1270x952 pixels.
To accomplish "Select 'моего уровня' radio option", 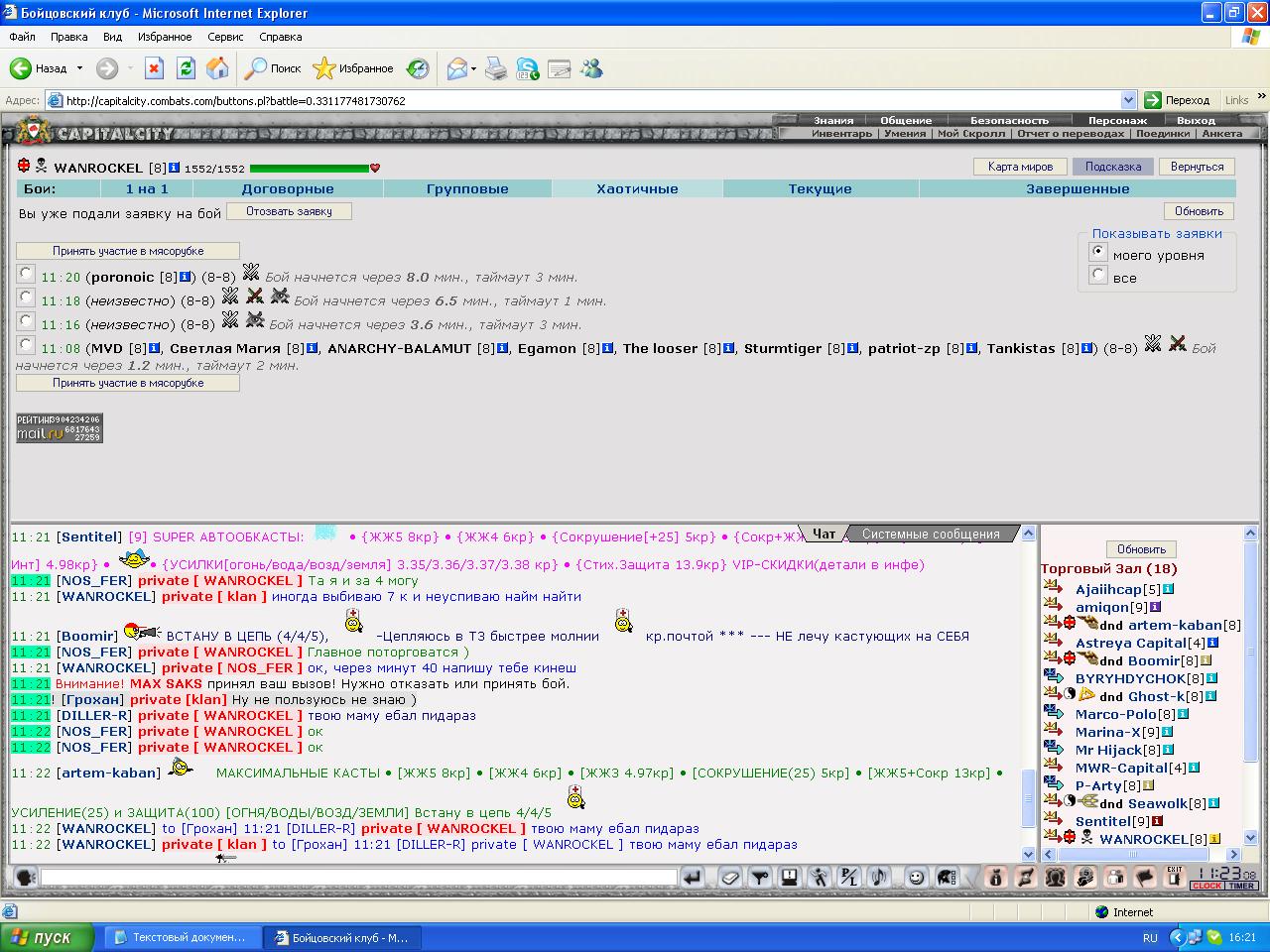I will point(1097,252).
